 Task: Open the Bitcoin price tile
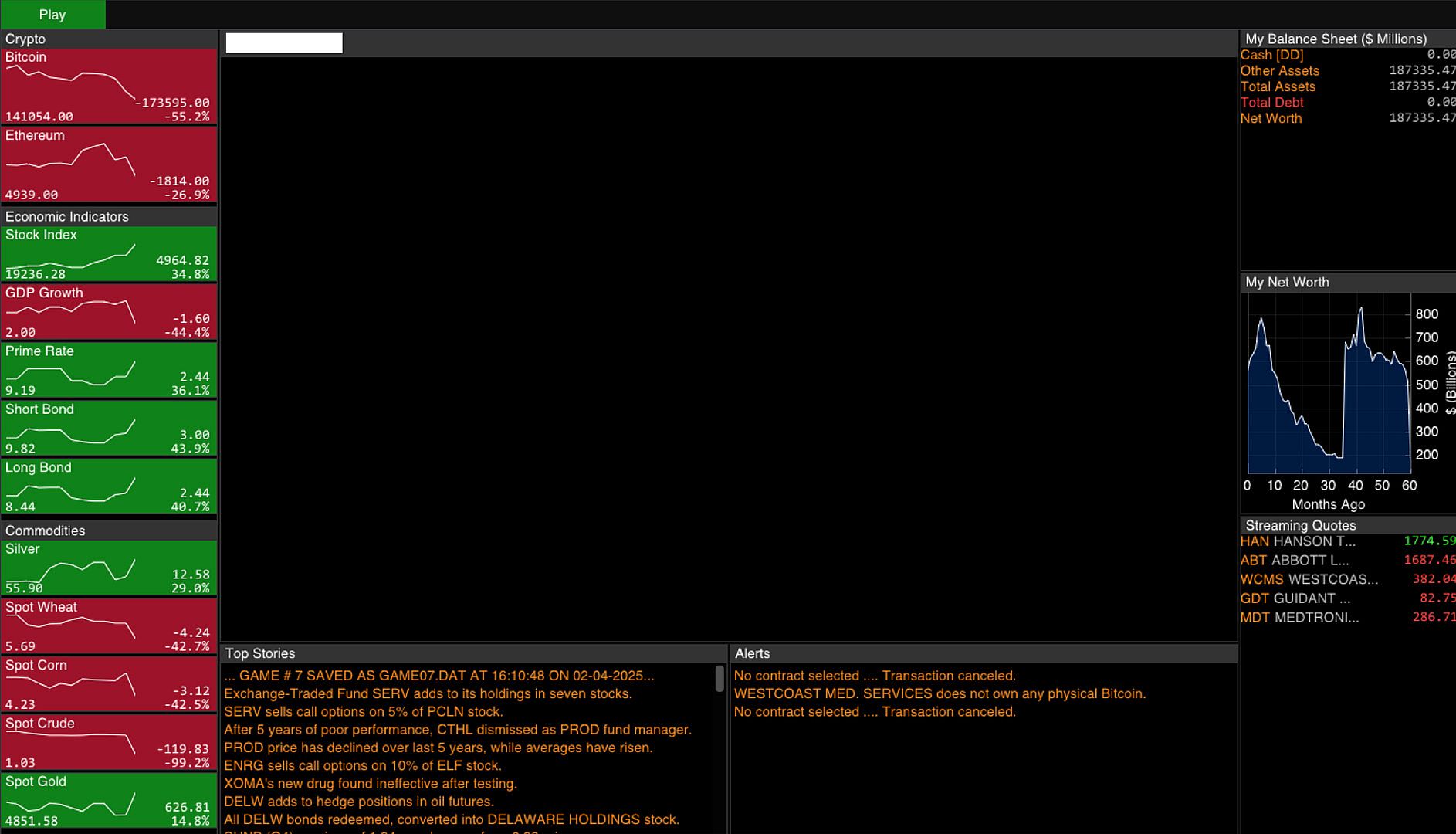click(x=109, y=86)
